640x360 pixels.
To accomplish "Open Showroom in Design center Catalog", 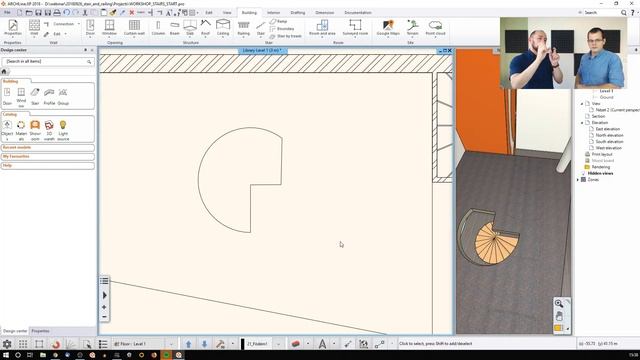I will tap(35, 130).
